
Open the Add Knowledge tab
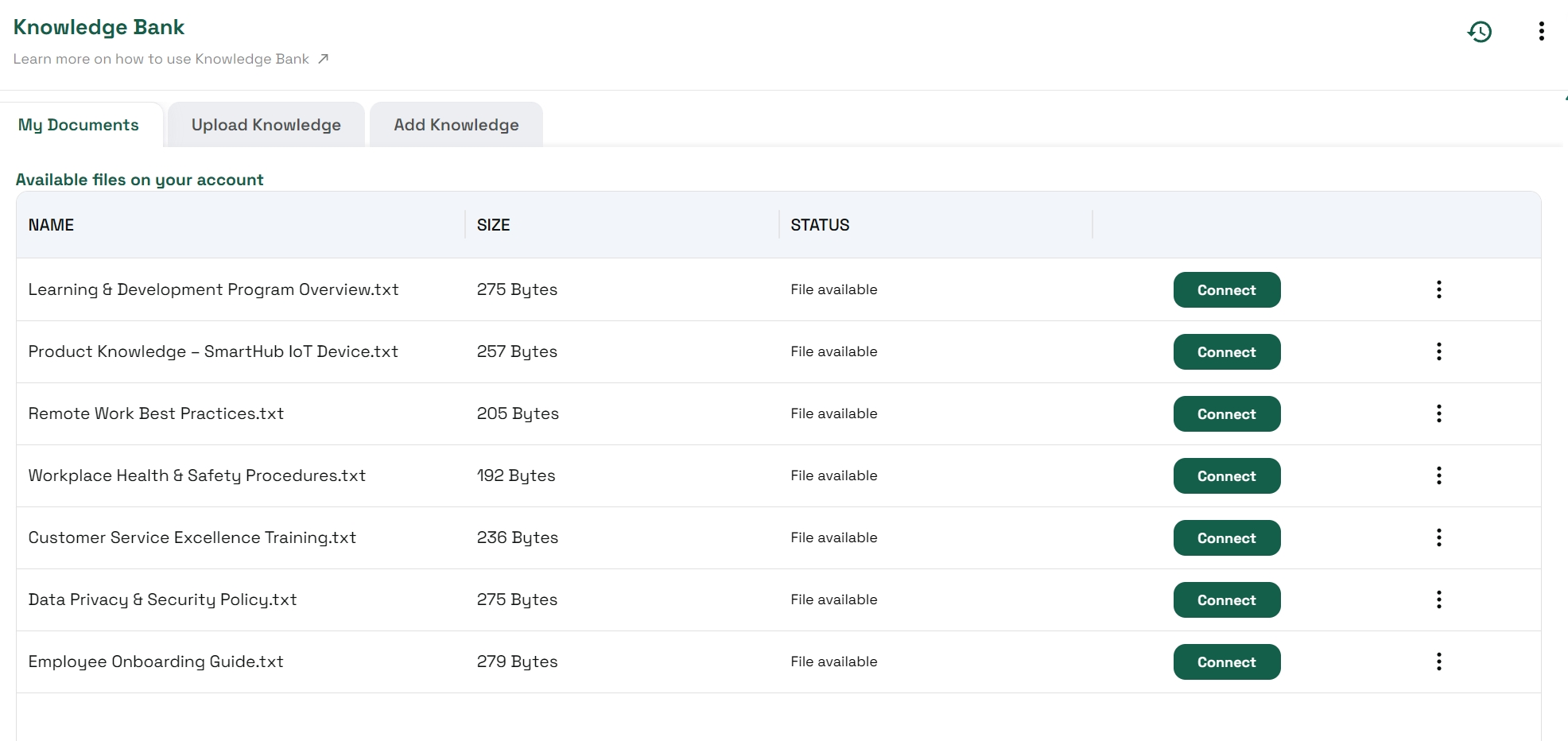coord(456,125)
